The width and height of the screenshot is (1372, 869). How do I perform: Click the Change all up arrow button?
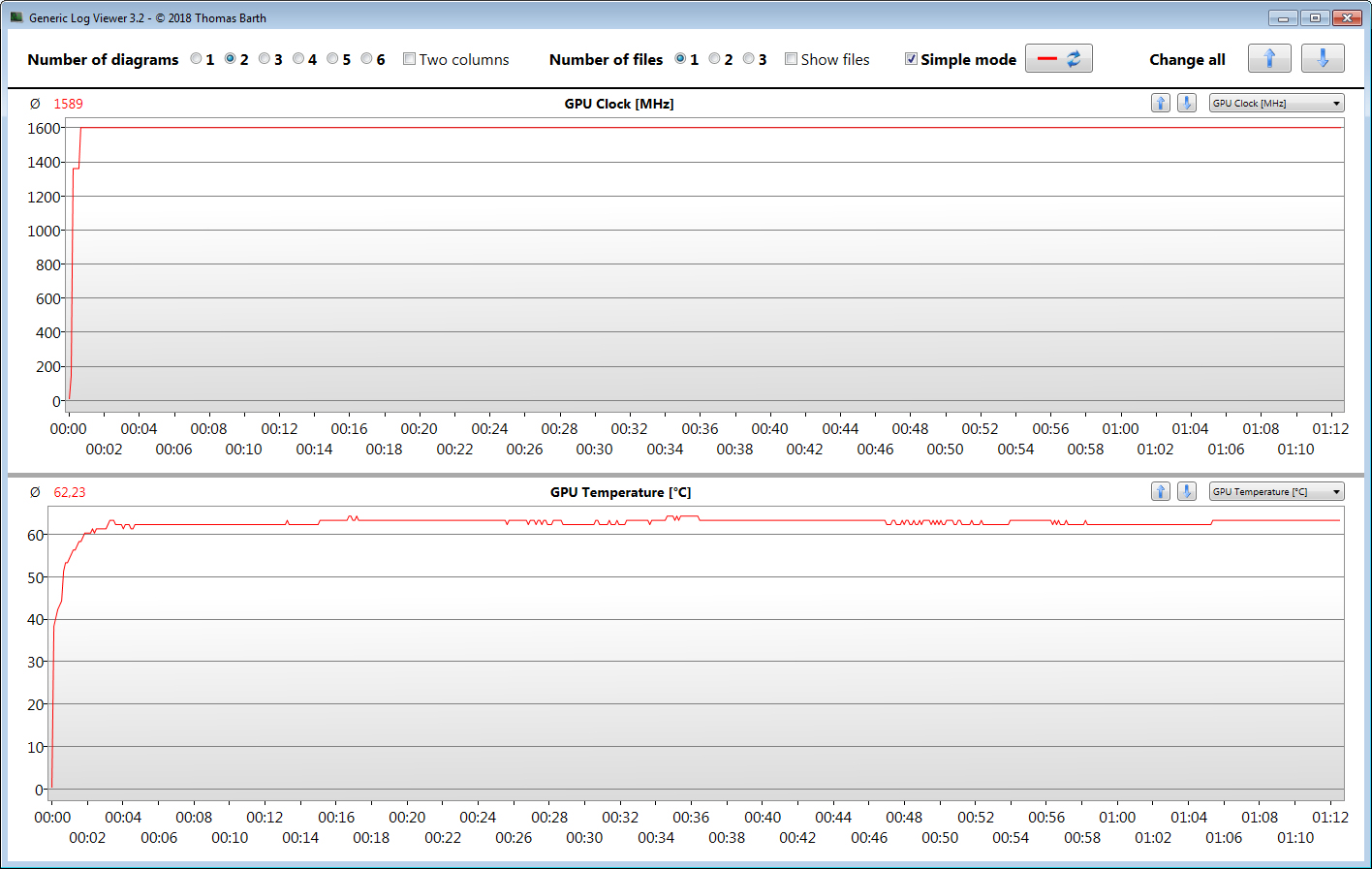tap(1269, 59)
